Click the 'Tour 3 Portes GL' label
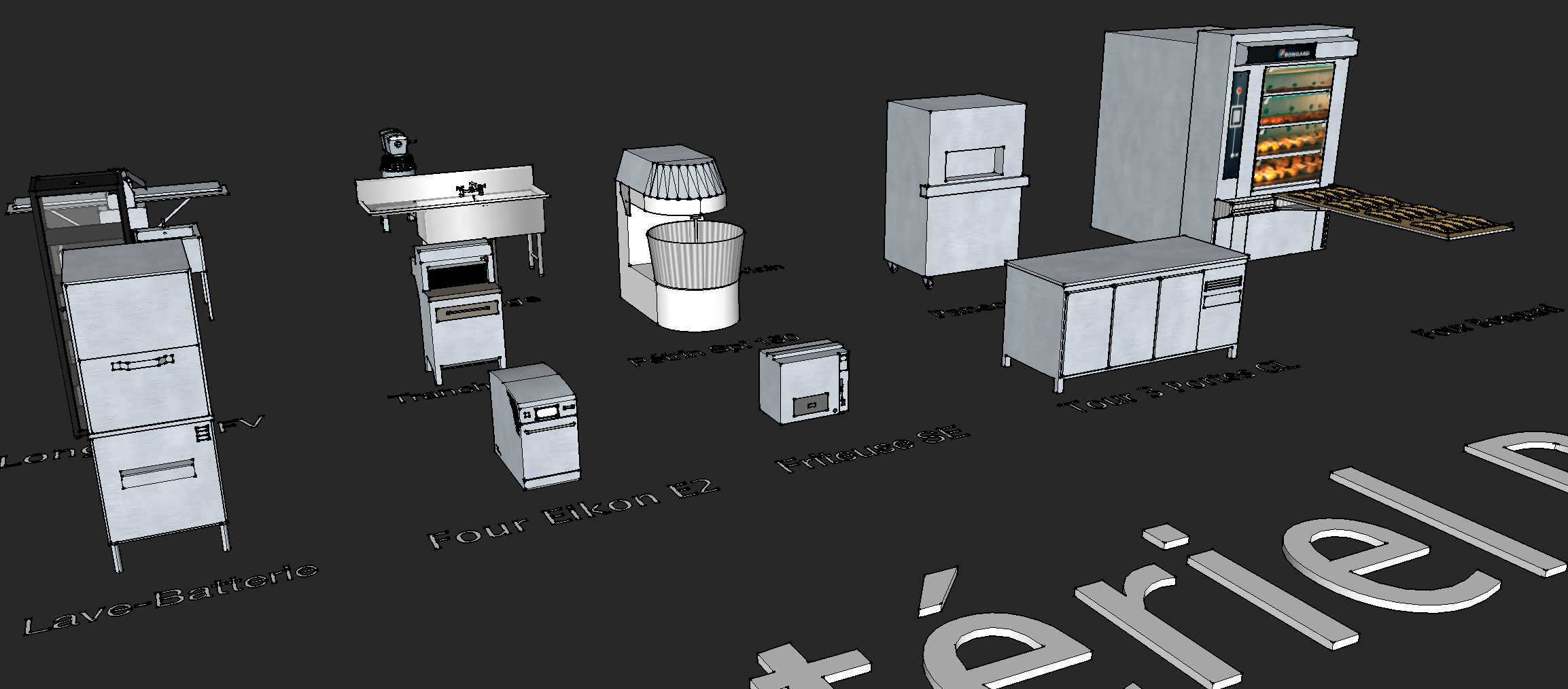 (1179, 389)
